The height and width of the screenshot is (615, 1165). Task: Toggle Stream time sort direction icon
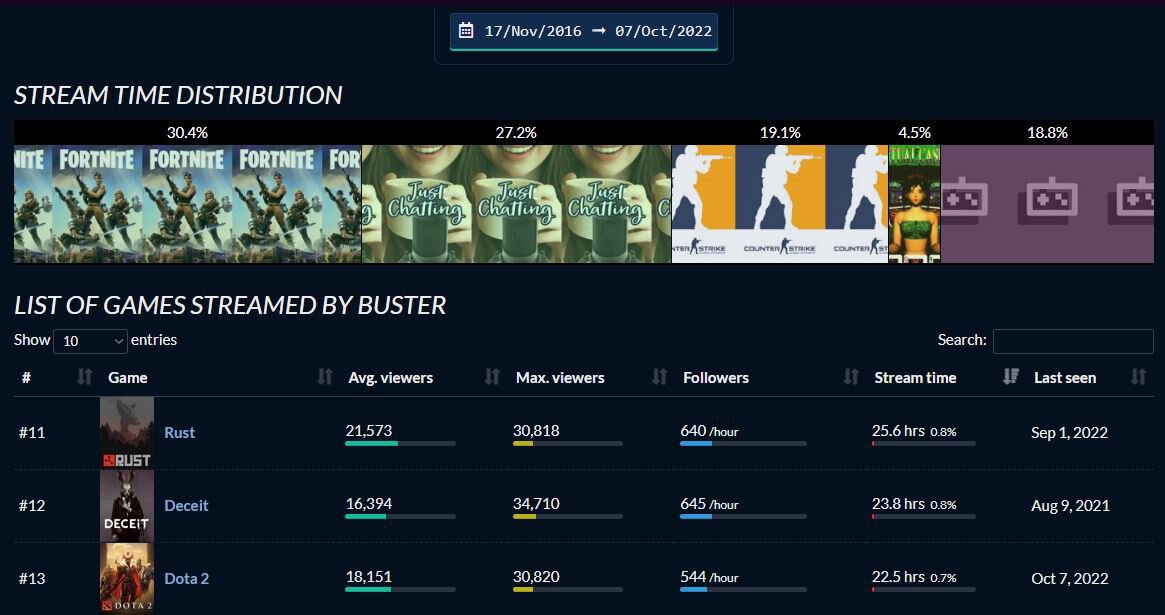[1010, 377]
